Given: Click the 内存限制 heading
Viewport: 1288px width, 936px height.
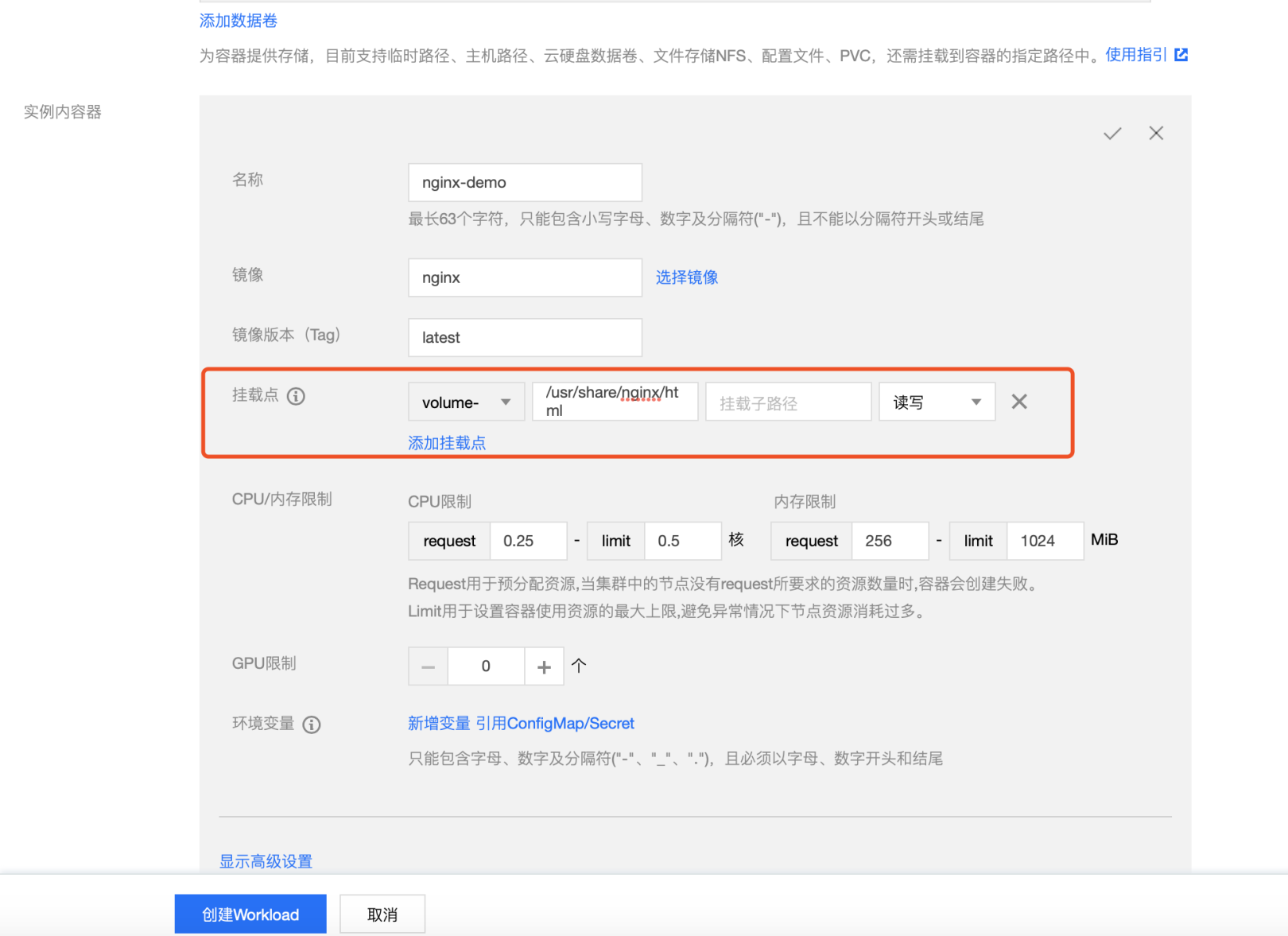Looking at the screenshot, I should coord(805,502).
